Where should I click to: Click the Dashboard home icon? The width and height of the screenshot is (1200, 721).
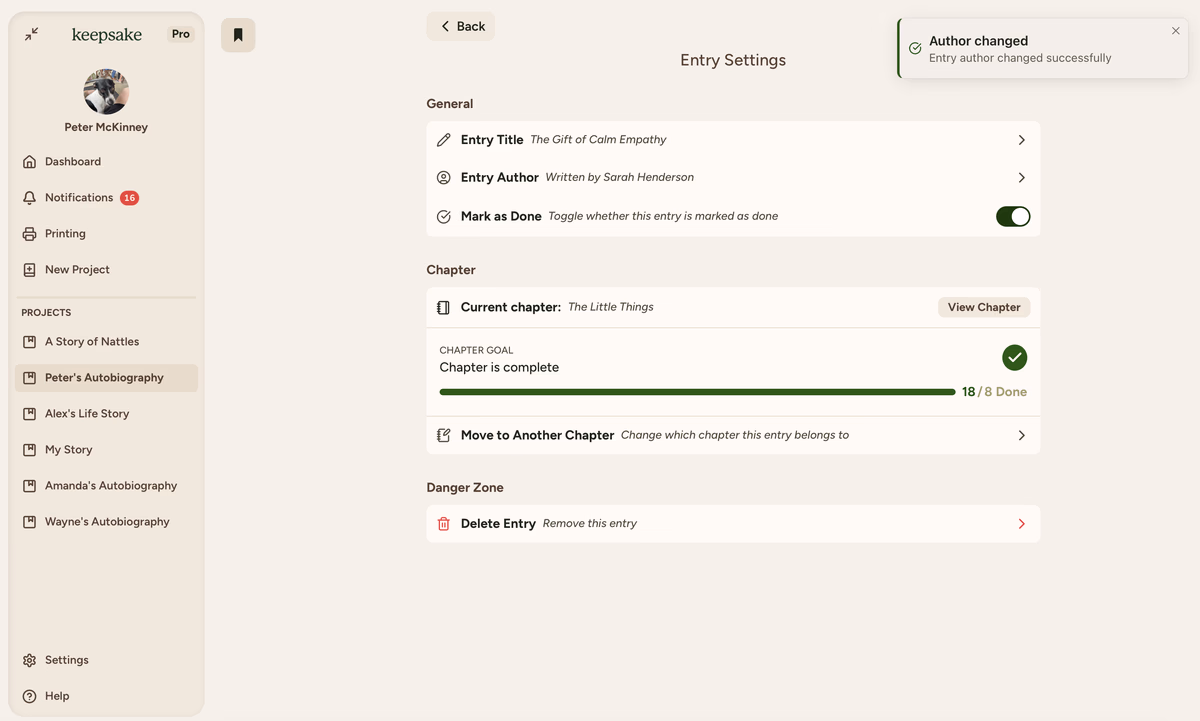coord(30,162)
